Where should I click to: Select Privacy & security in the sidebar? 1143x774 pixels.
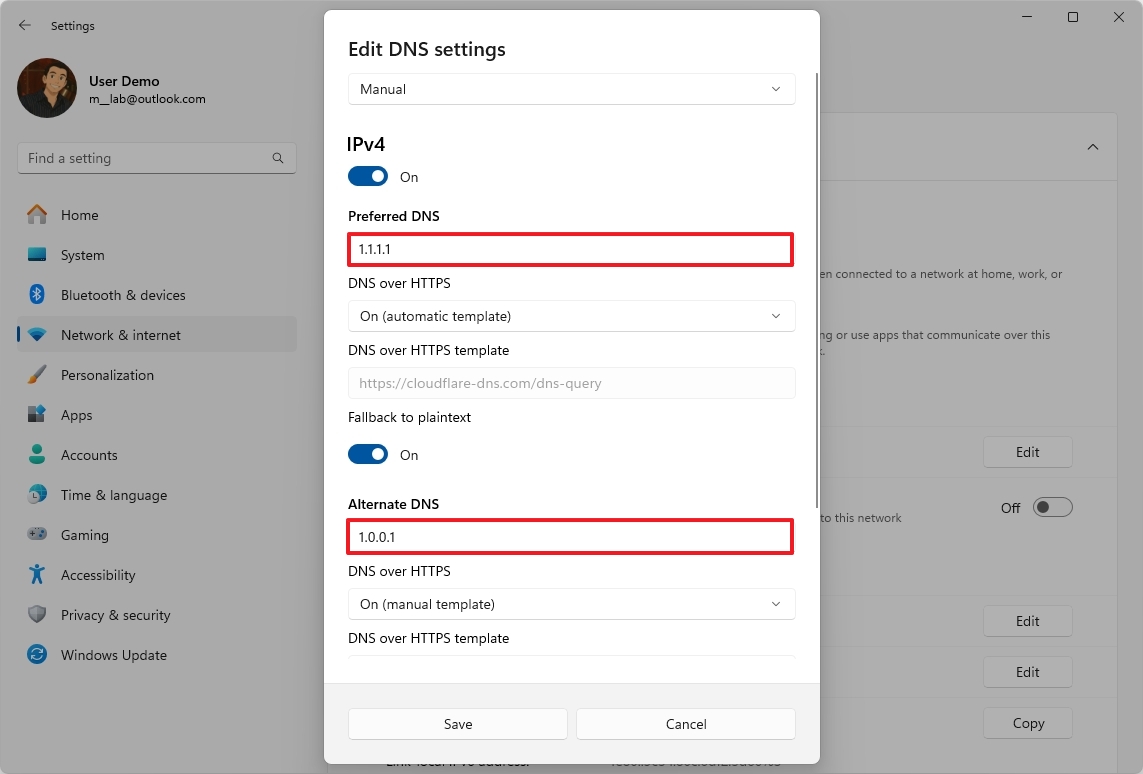pyautogui.click(x=115, y=615)
